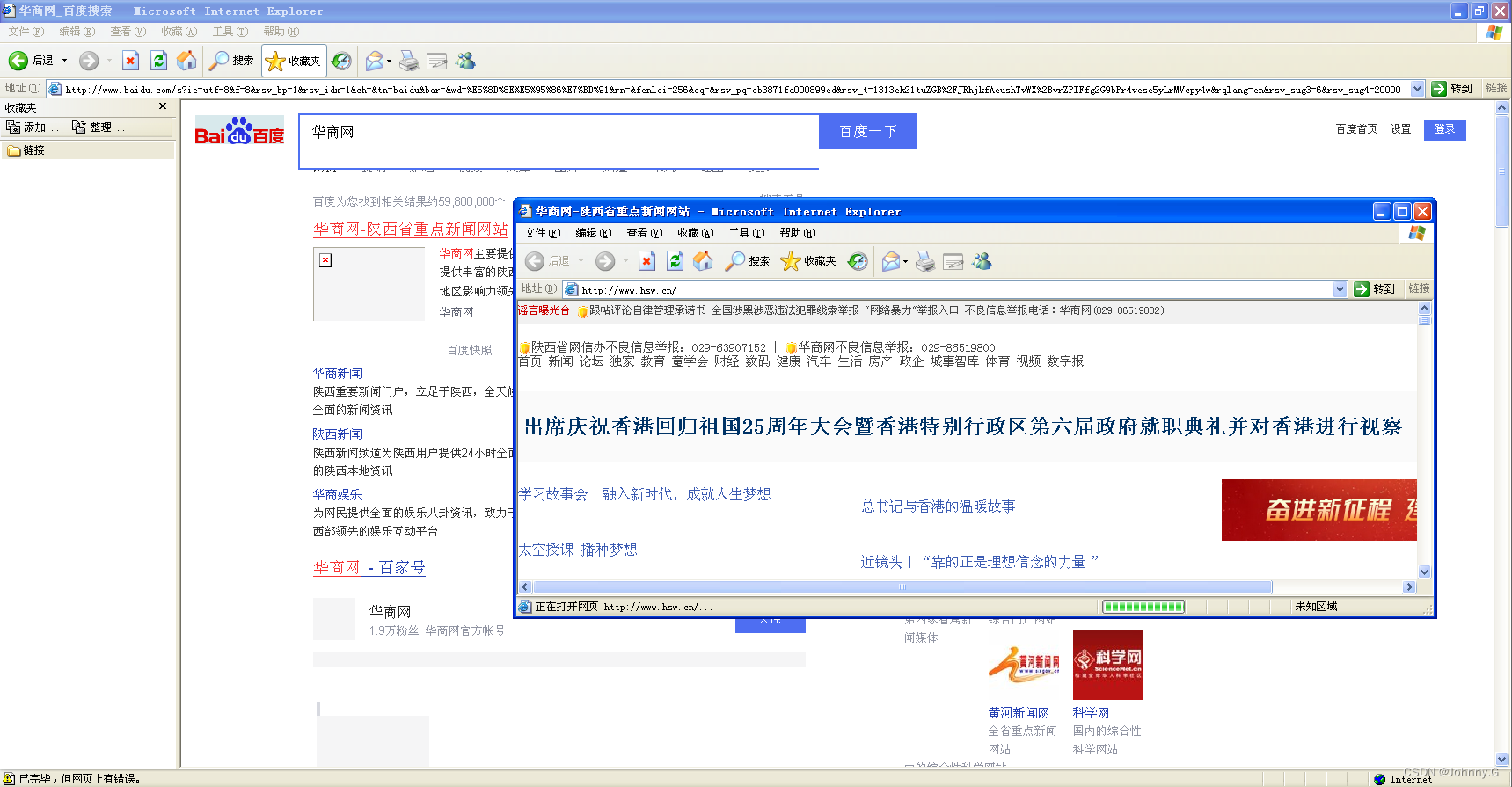
Task: Click 奋进新征程 red banner image
Action: pyautogui.click(x=1318, y=510)
